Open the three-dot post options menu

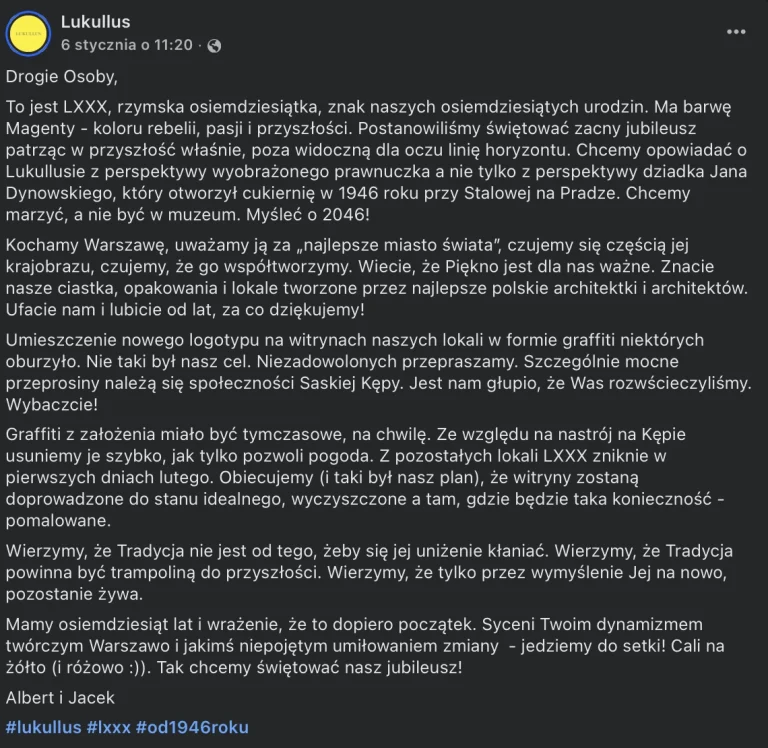point(736,32)
